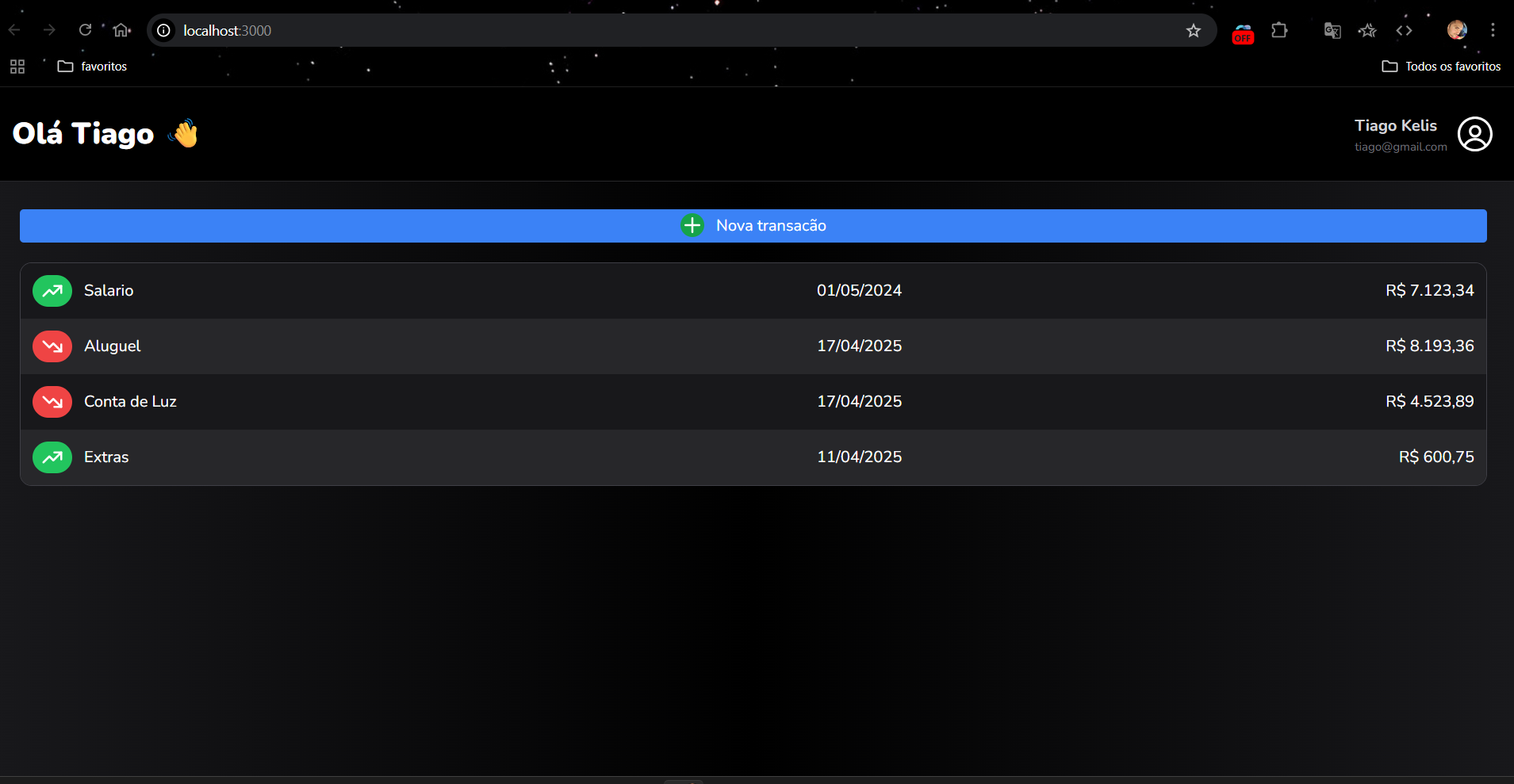Open the browser extensions puzzle icon

point(1279,31)
